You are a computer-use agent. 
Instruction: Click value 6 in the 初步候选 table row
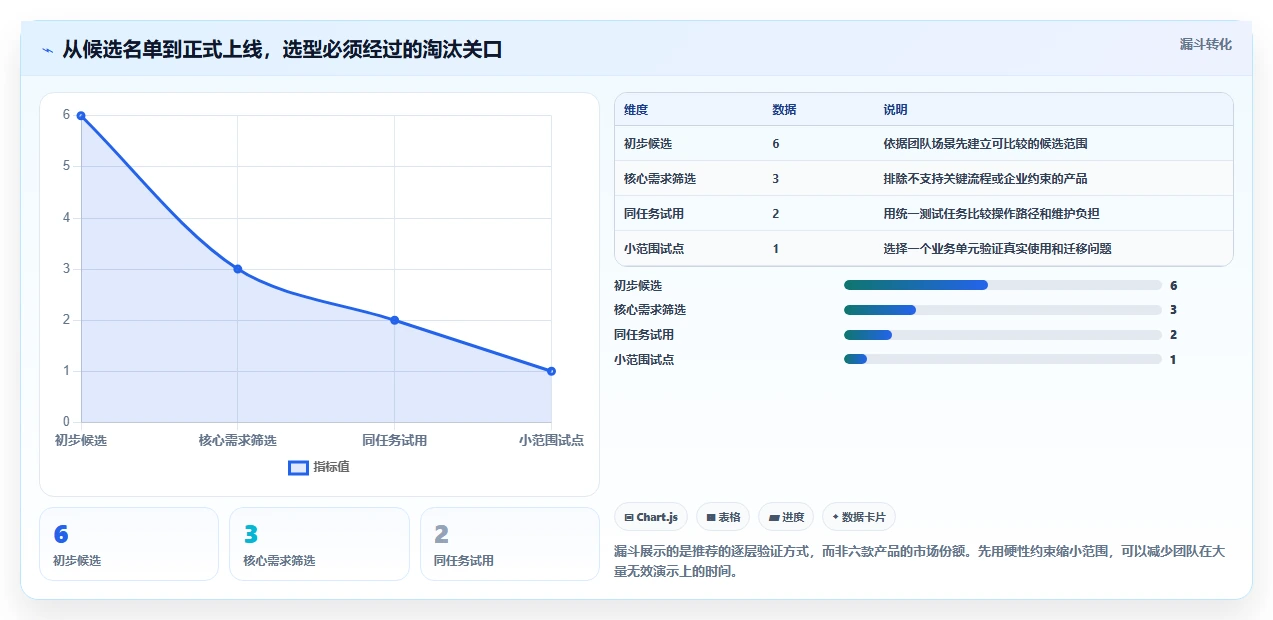click(776, 144)
